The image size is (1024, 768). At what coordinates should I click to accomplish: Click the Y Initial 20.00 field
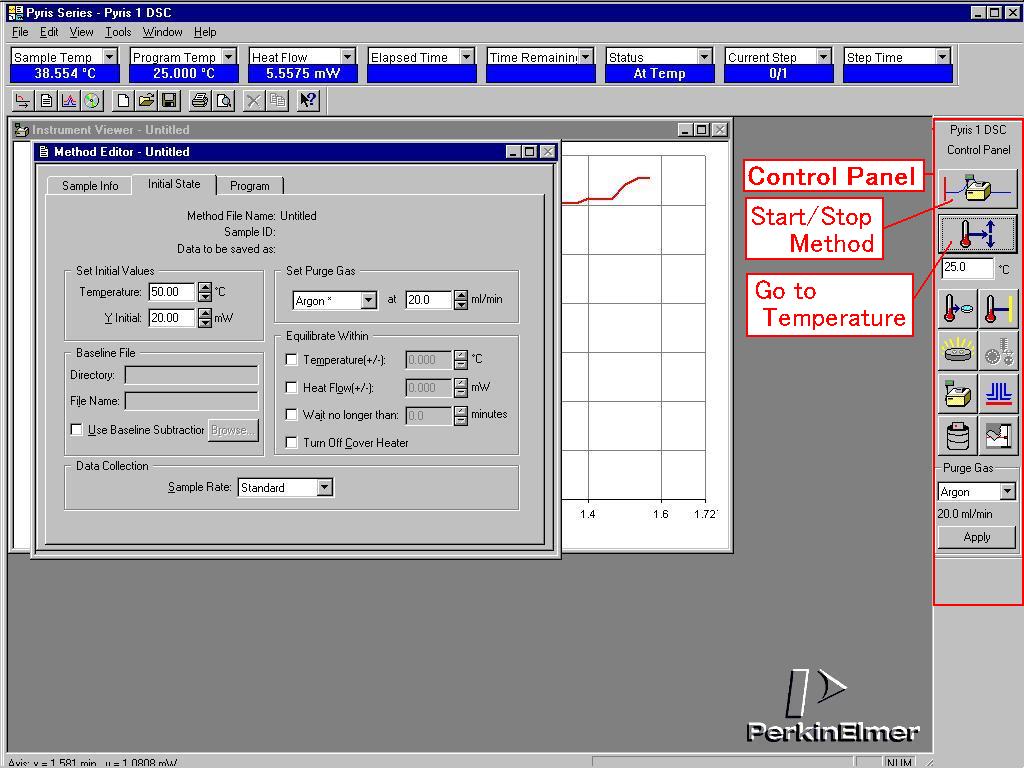(172, 318)
